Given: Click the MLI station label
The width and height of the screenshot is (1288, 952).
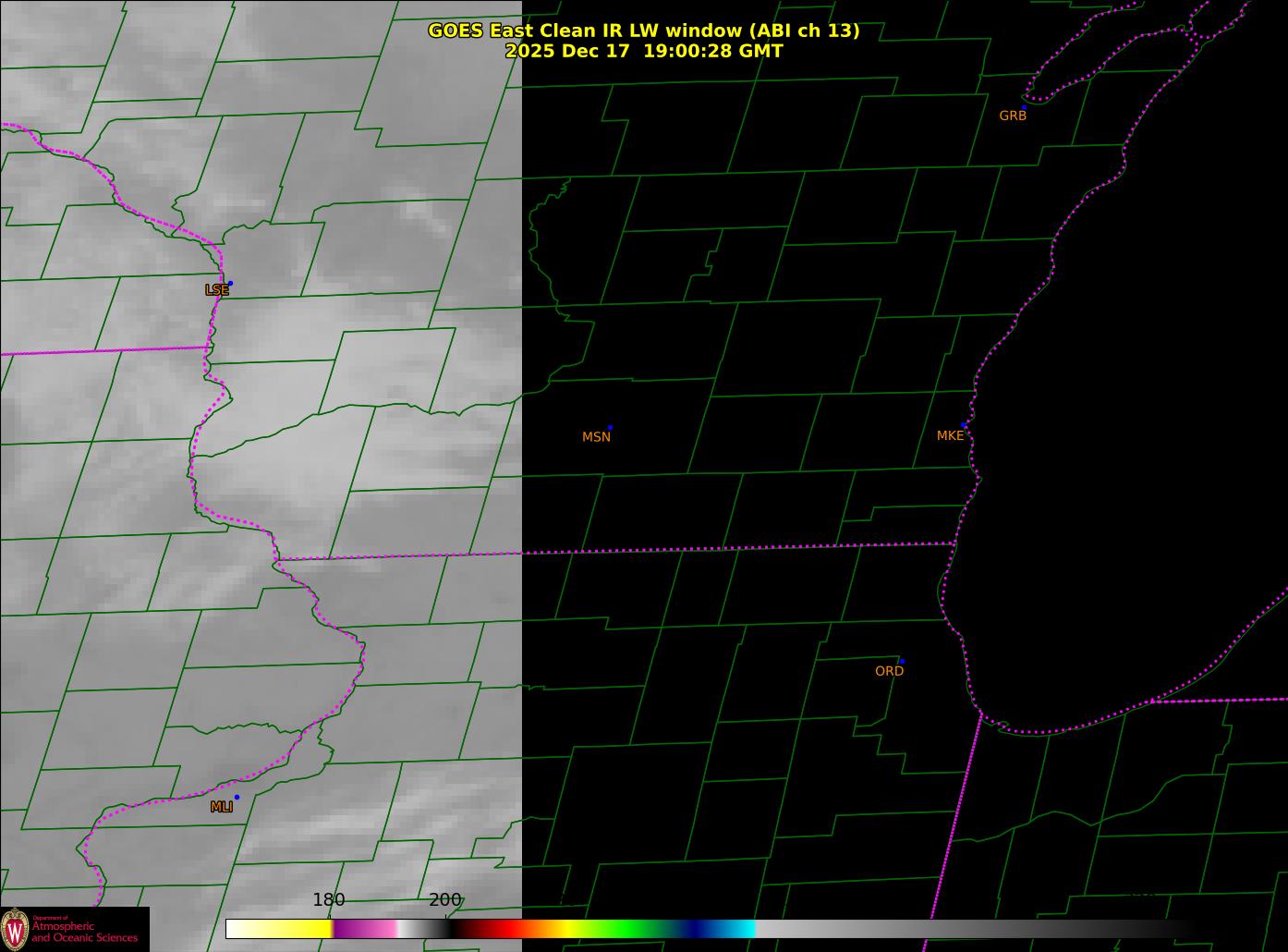Looking at the screenshot, I should coord(221,807).
